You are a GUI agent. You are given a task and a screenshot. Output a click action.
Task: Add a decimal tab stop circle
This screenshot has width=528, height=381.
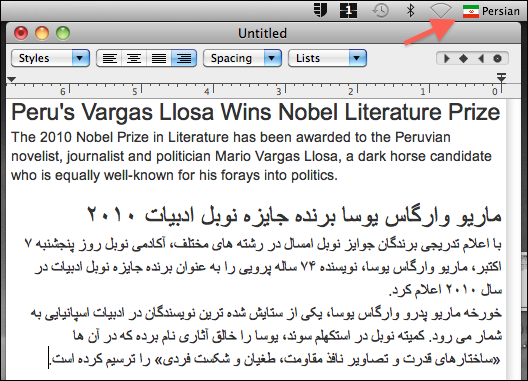(497, 59)
